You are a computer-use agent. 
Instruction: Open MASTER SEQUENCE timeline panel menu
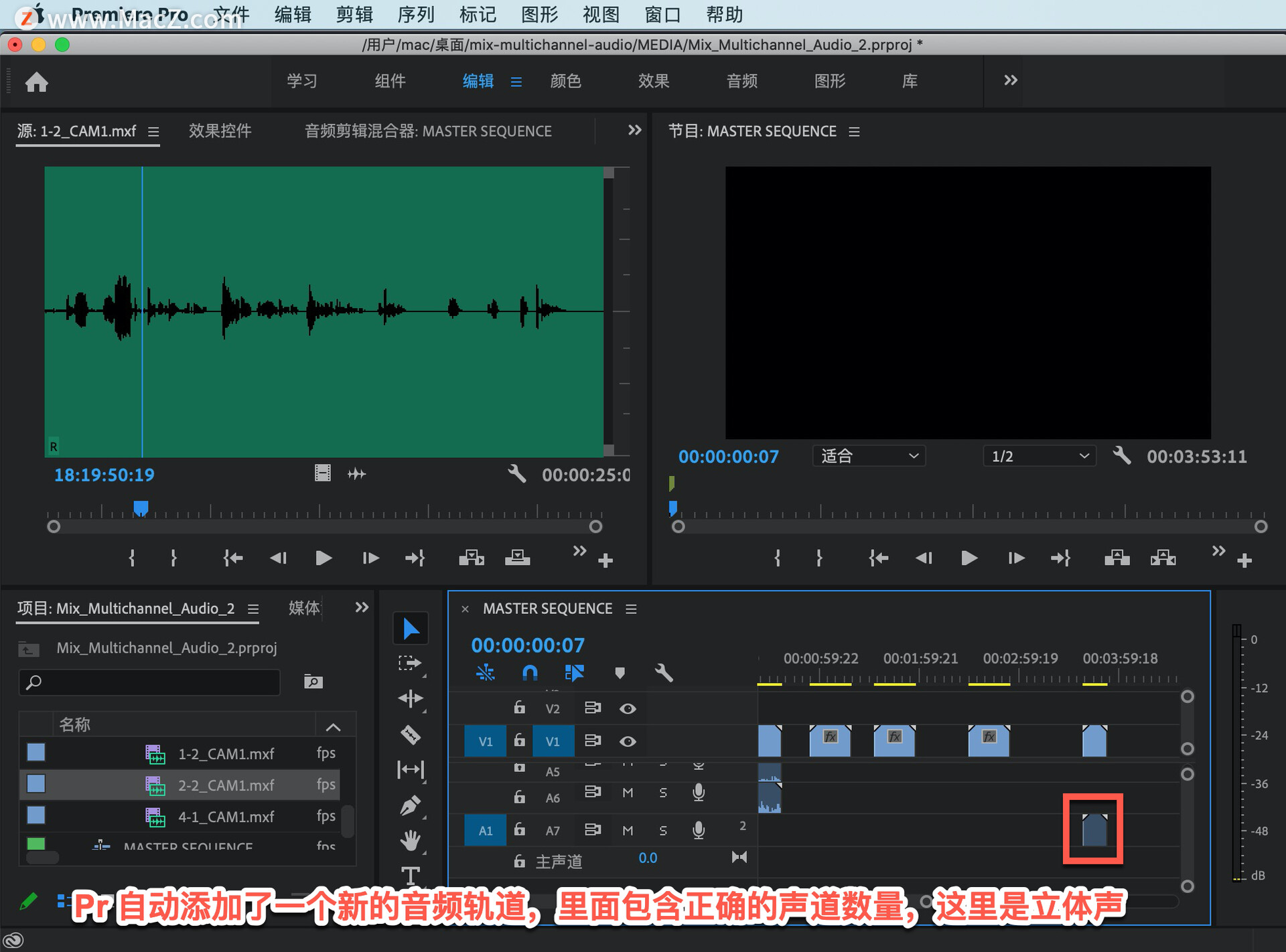pyautogui.click(x=631, y=609)
